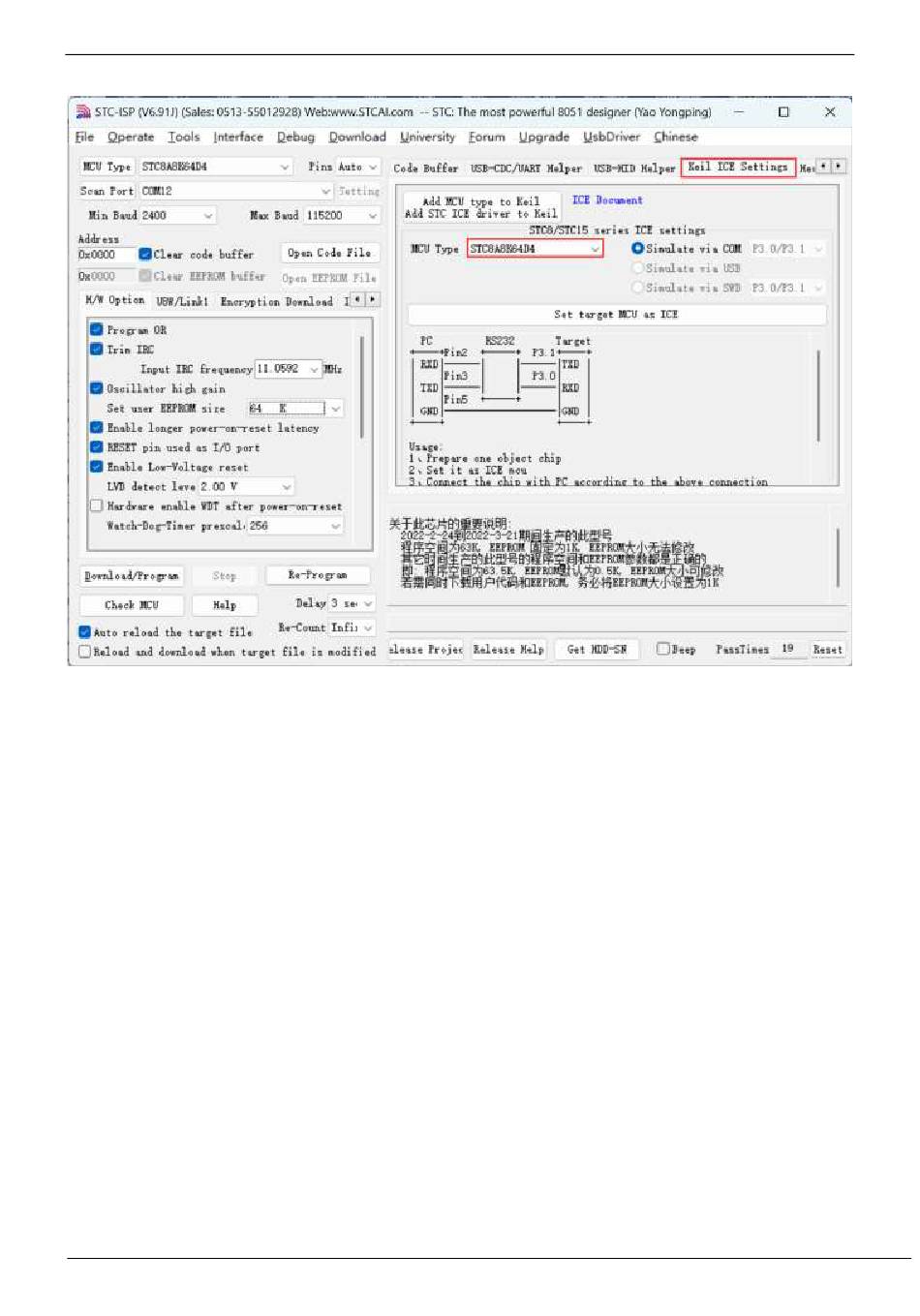The width and height of the screenshot is (920, 1316).
Task: Uncheck Auto reload the target file
Action: point(85,632)
